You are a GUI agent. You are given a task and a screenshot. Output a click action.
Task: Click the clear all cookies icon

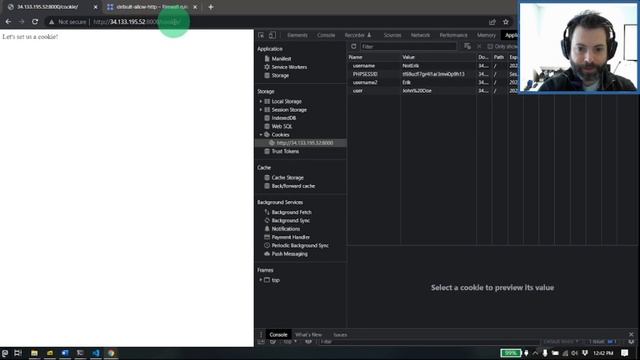click(x=467, y=47)
